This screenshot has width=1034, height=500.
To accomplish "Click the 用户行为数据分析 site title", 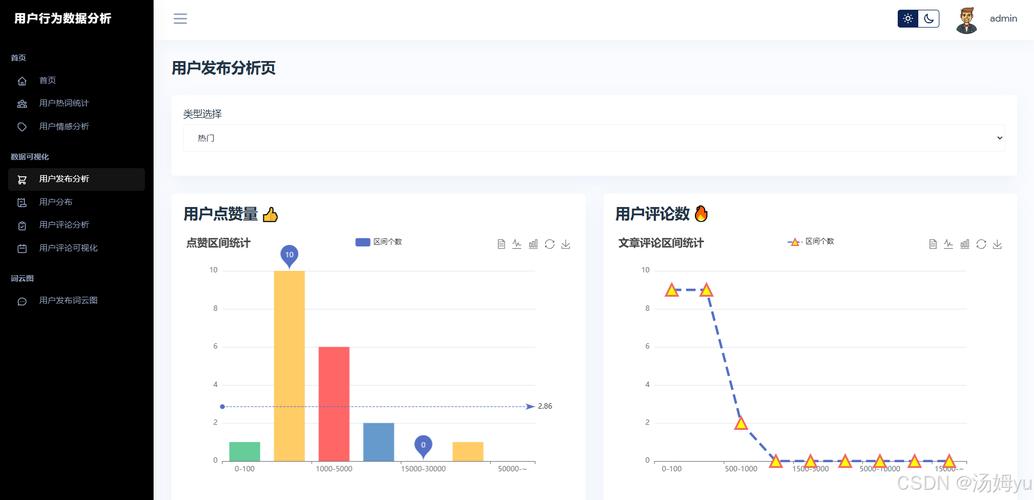I will [63, 18].
